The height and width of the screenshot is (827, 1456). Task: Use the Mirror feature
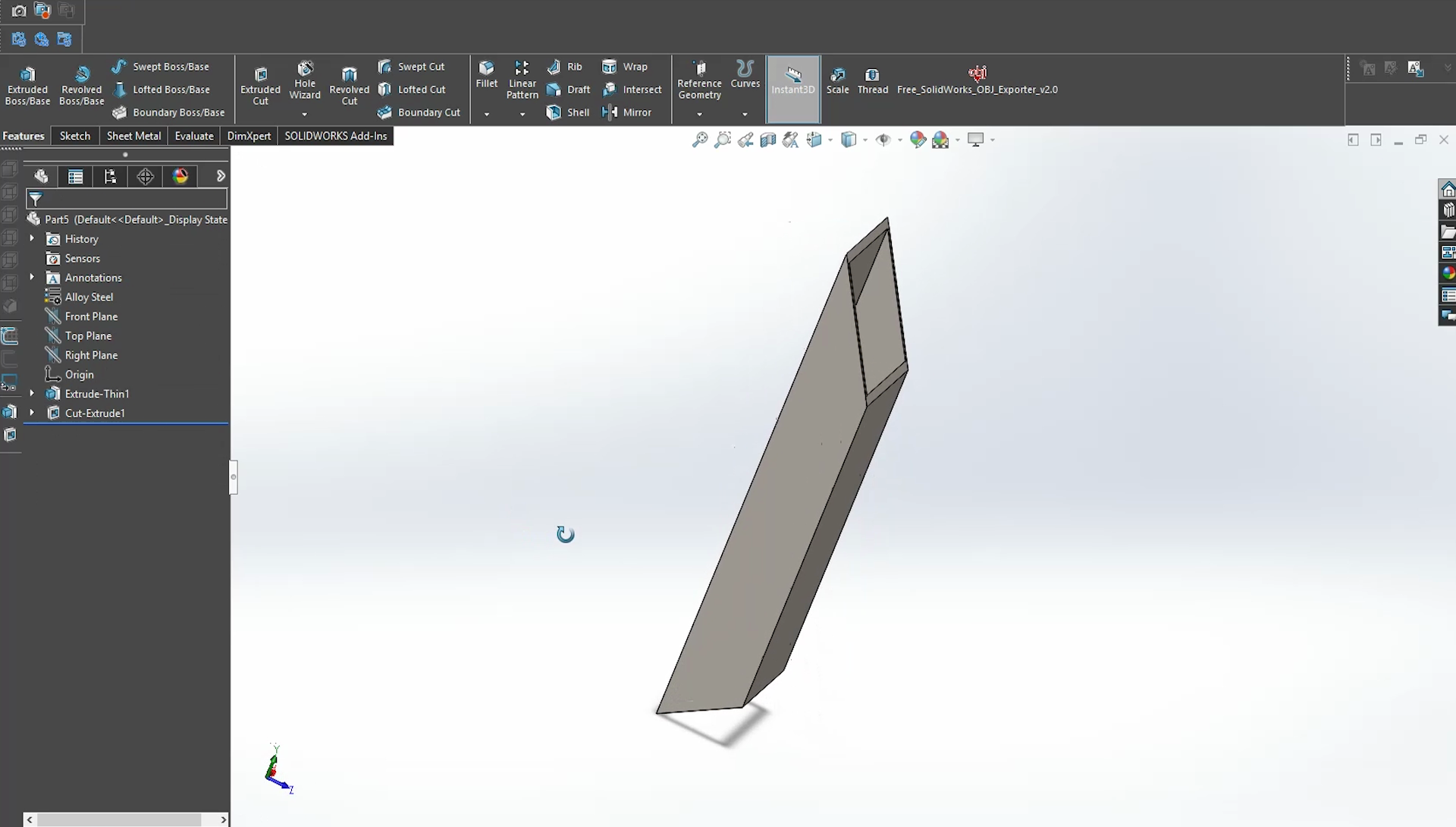[626, 112]
